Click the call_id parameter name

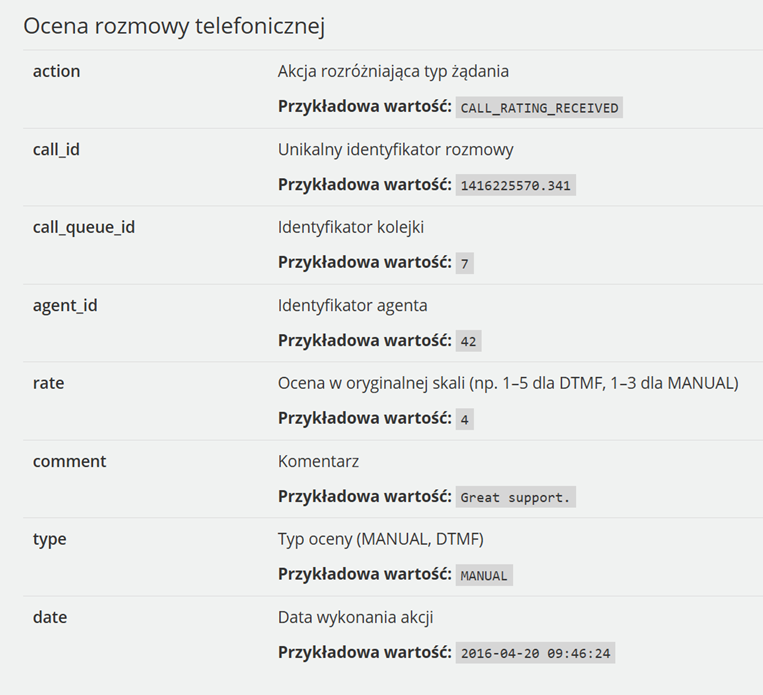56,149
